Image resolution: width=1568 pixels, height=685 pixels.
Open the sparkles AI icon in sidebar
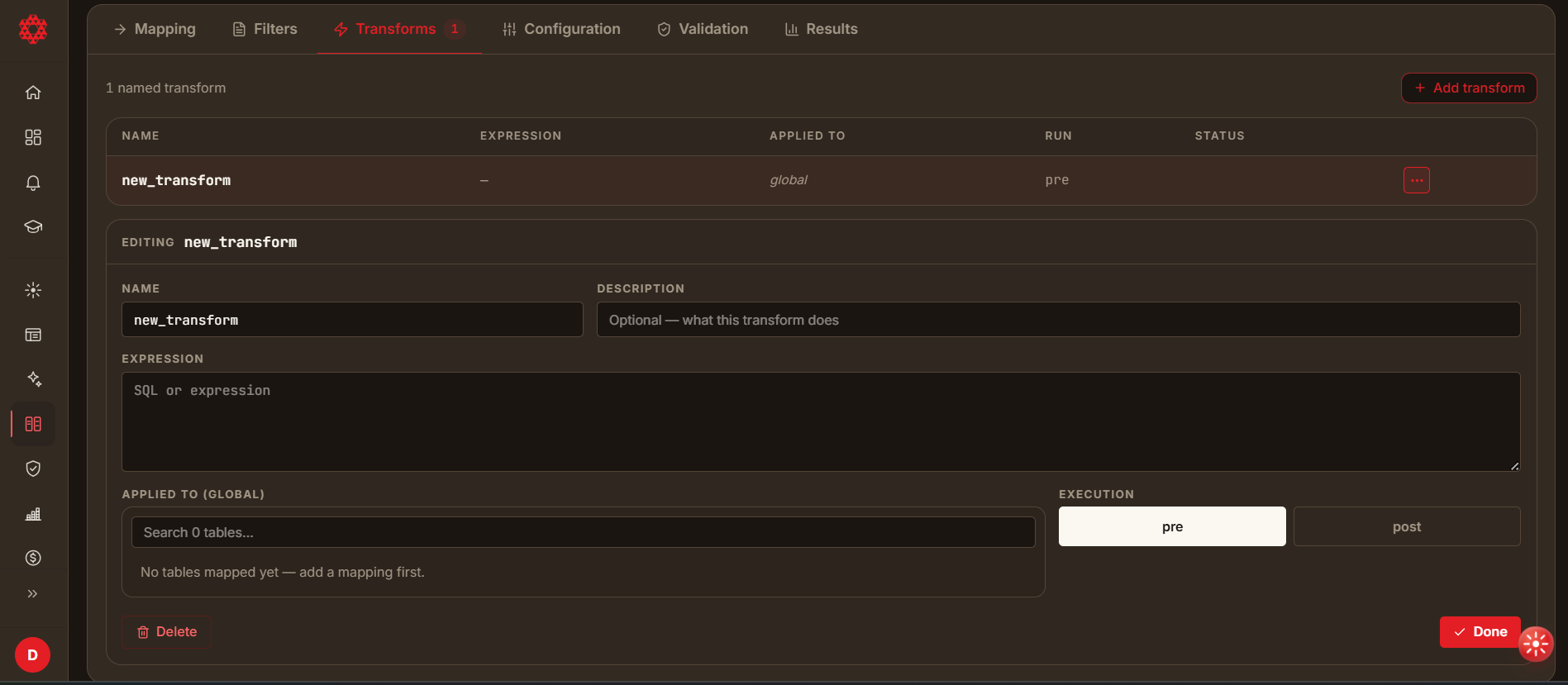coord(33,379)
